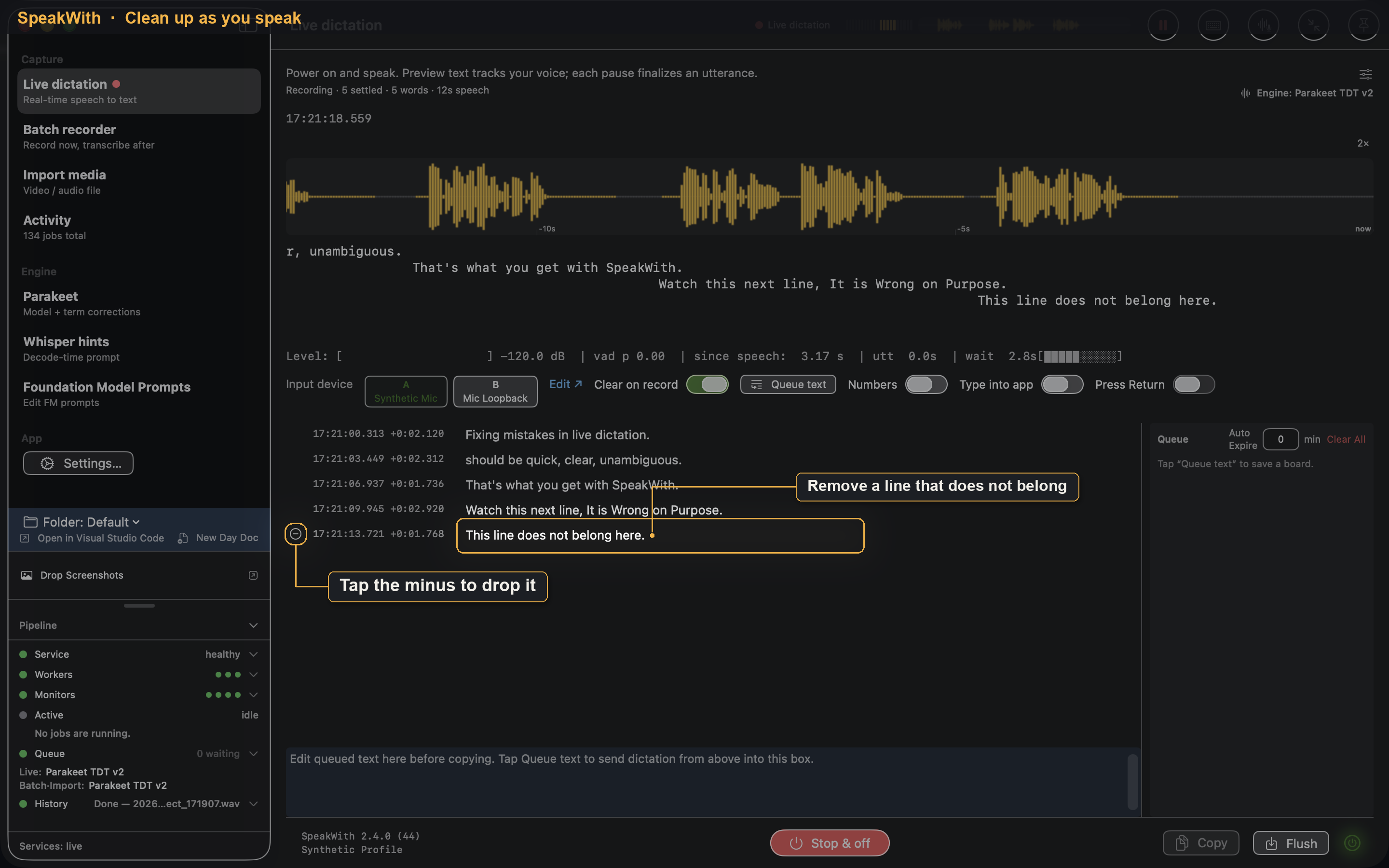This screenshot has height=868, width=1389.
Task: Click the pin icon in top toolbar
Action: coord(1363,25)
